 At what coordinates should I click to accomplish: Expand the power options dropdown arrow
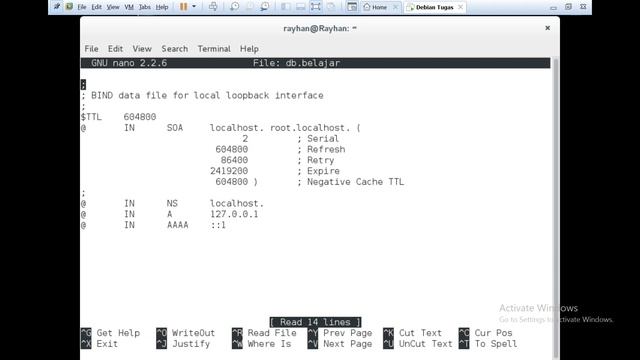(194, 7)
